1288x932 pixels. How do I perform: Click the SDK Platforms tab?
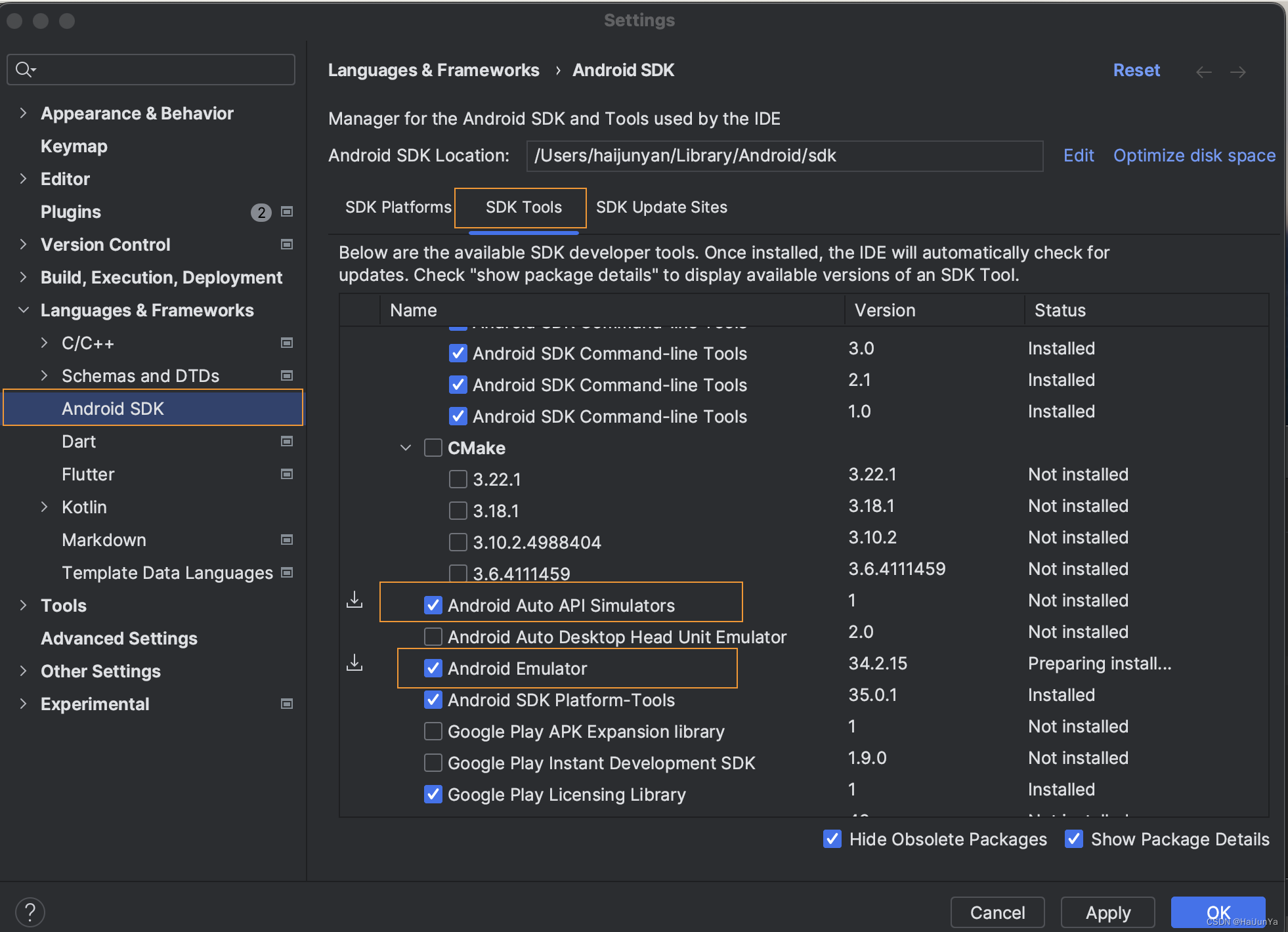tap(396, 207)
